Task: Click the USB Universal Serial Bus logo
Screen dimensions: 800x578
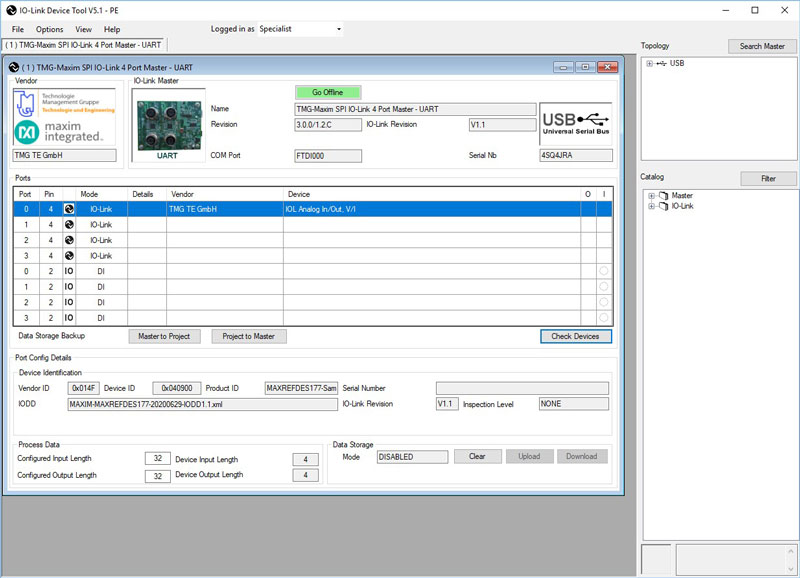Action: point(576,124)
